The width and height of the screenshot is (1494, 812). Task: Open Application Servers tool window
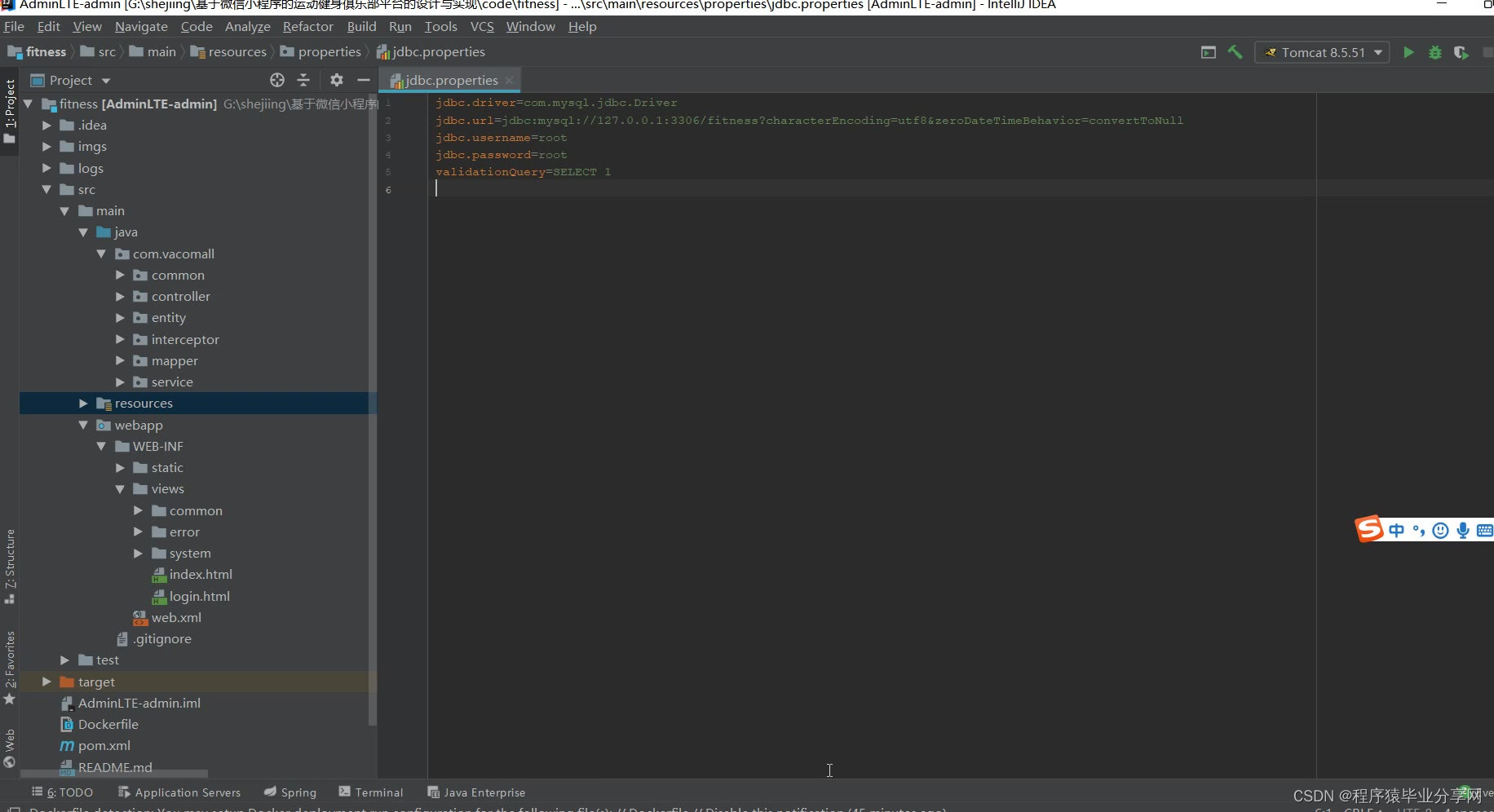point(179,792)
